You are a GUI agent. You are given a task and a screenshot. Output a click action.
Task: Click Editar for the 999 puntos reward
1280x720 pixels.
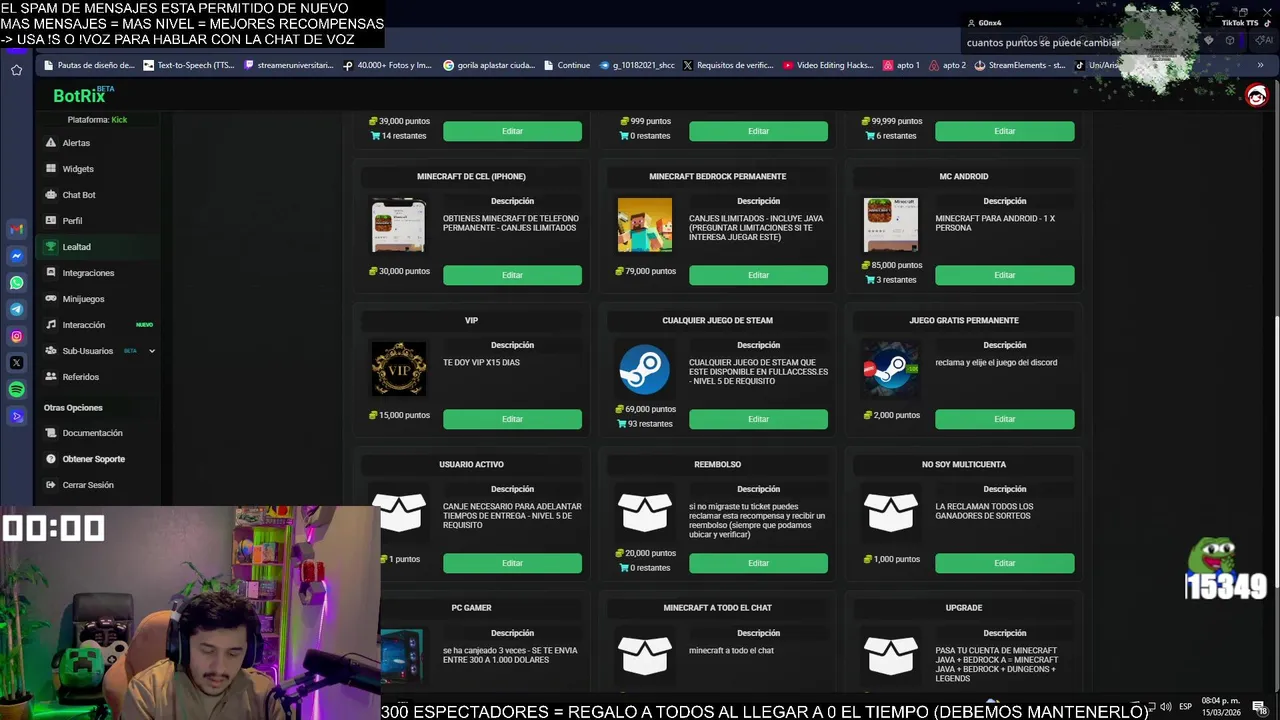[758, 131]
